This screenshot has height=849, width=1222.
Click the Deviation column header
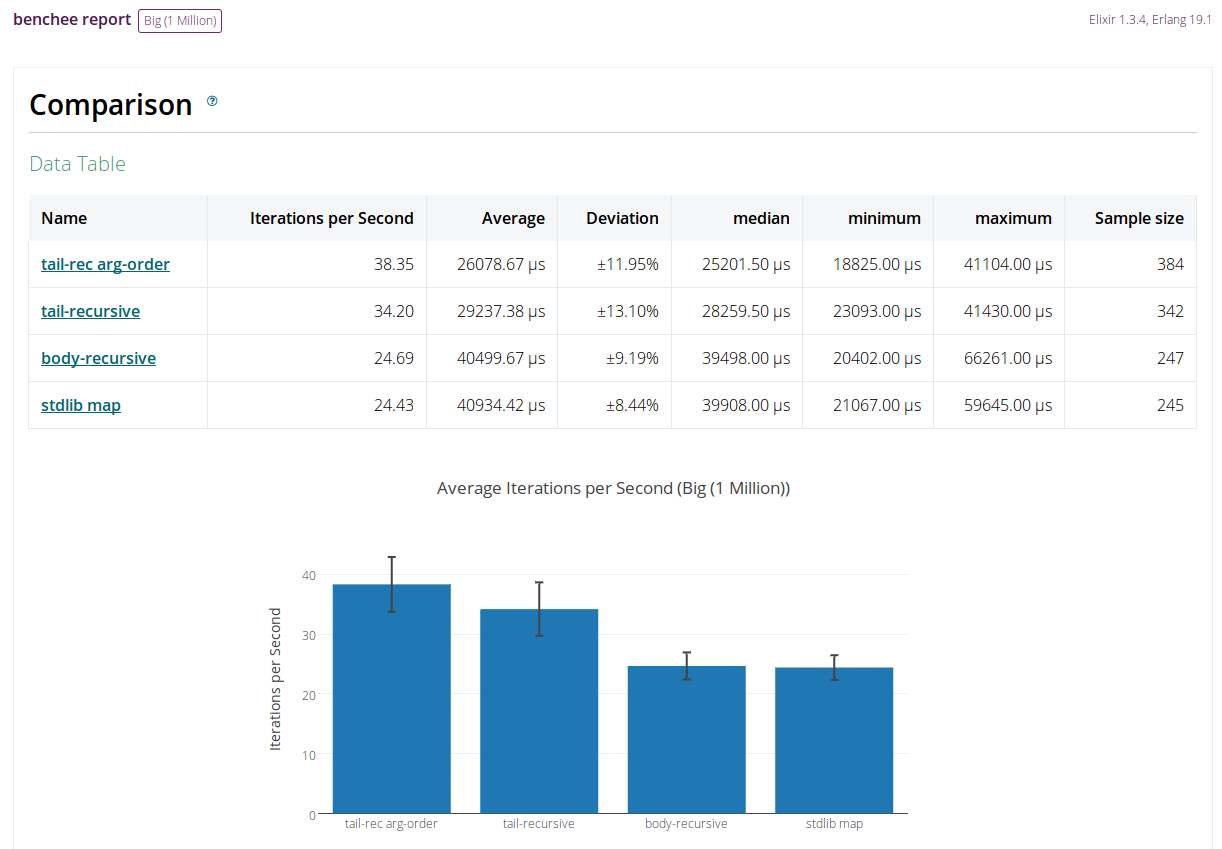[622, 218]
